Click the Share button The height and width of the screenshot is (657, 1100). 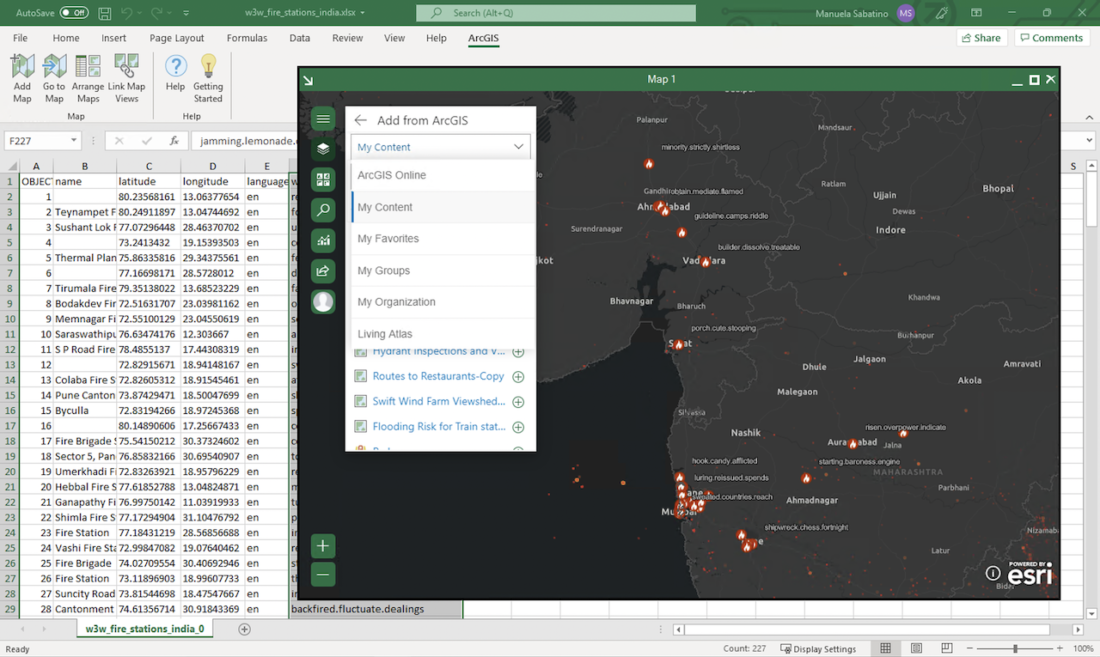tap(981, 38)
